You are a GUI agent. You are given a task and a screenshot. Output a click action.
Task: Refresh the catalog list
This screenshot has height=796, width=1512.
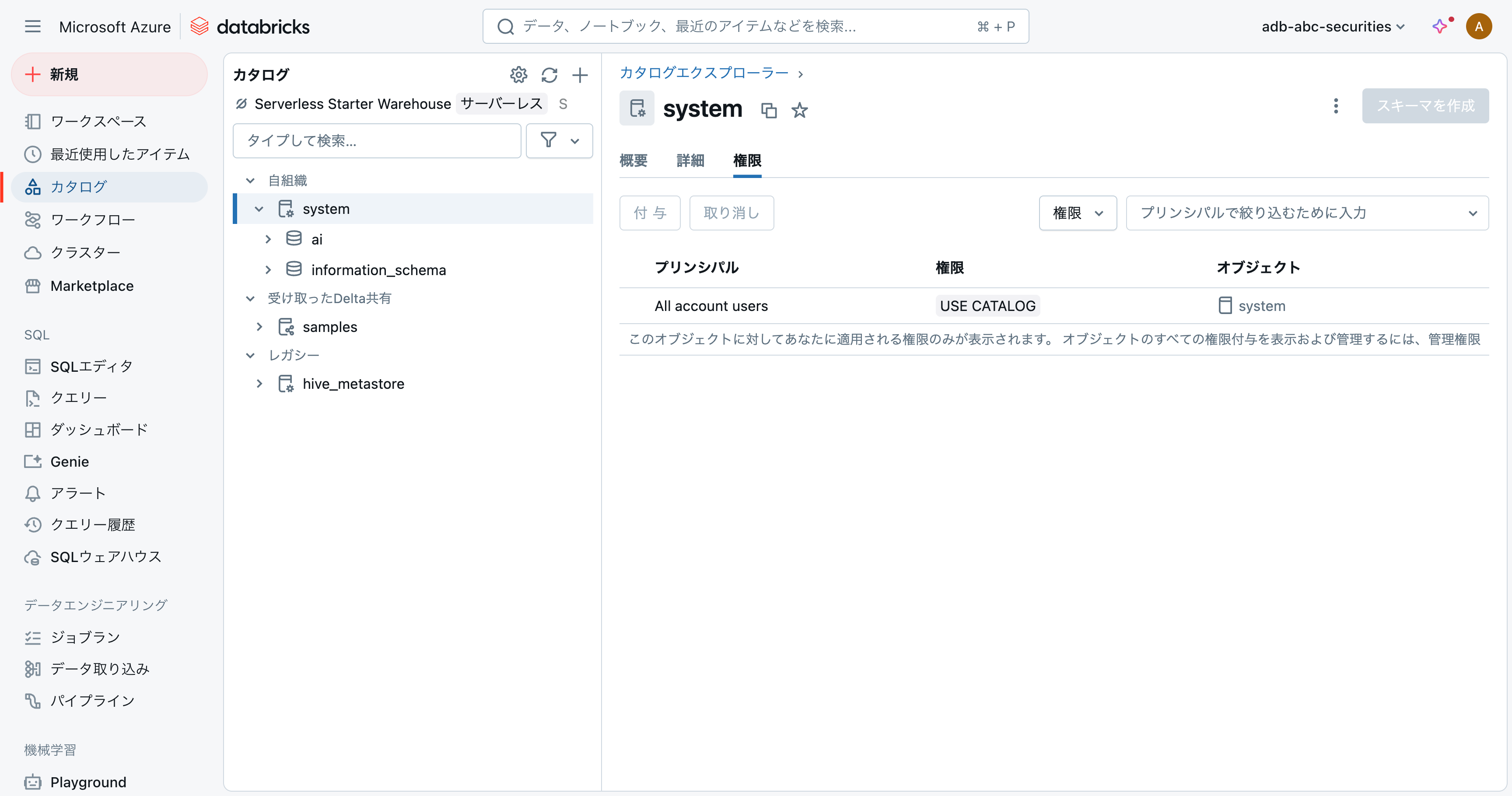[549, 75]
